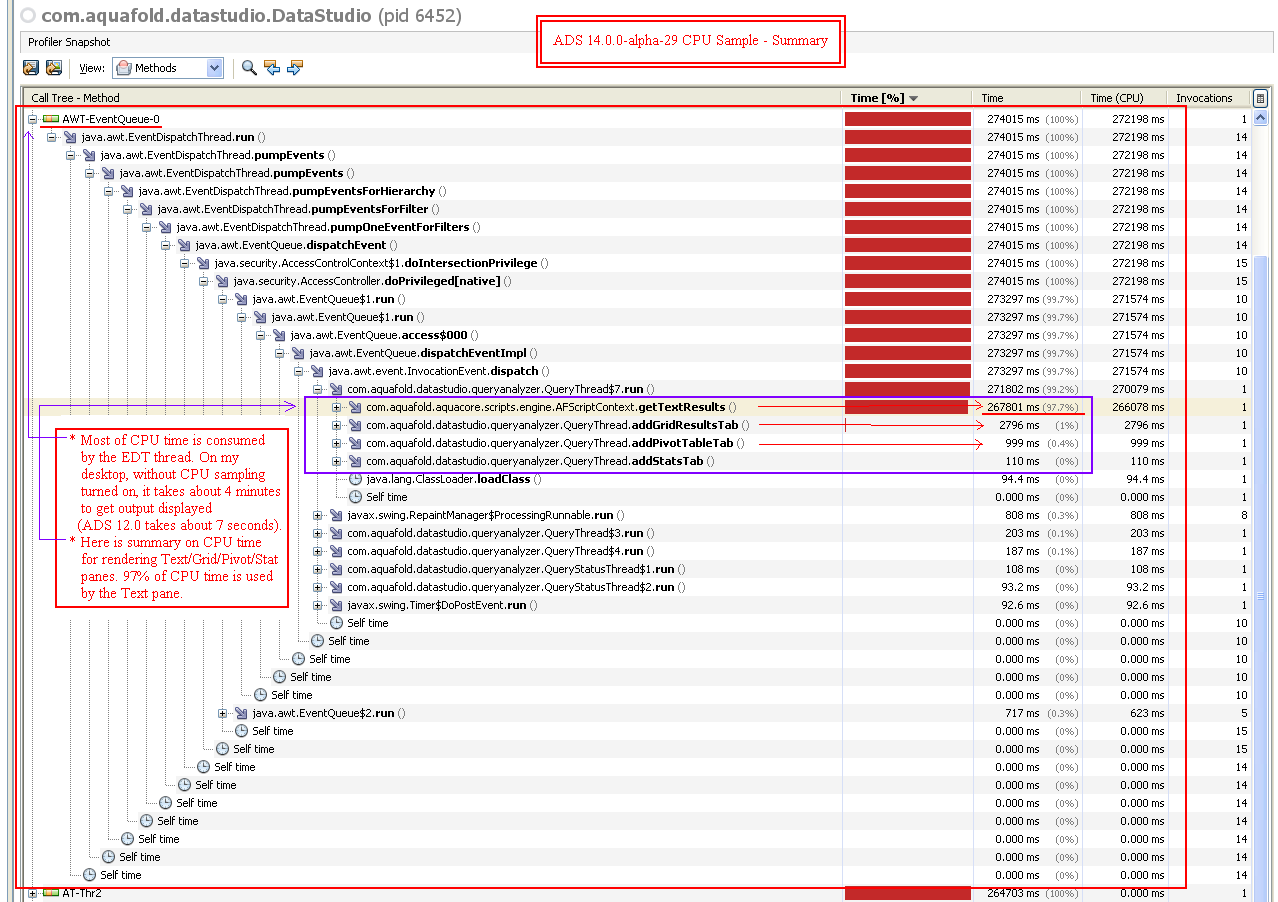Click the 264703 ms time of AT-Thr2

click(1012, 893)
